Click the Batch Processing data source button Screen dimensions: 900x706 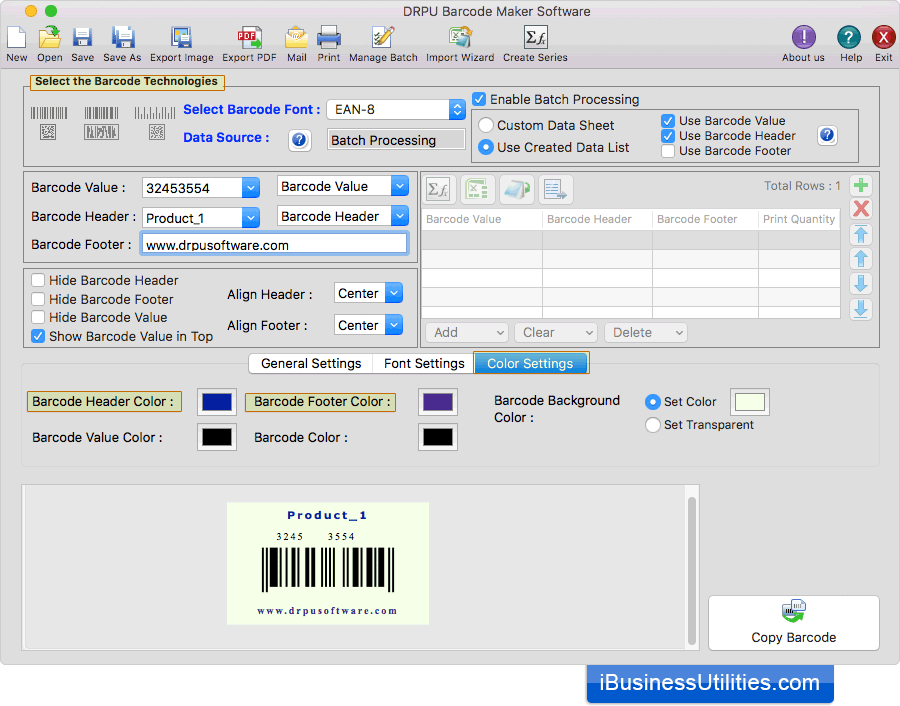point(395,140)
